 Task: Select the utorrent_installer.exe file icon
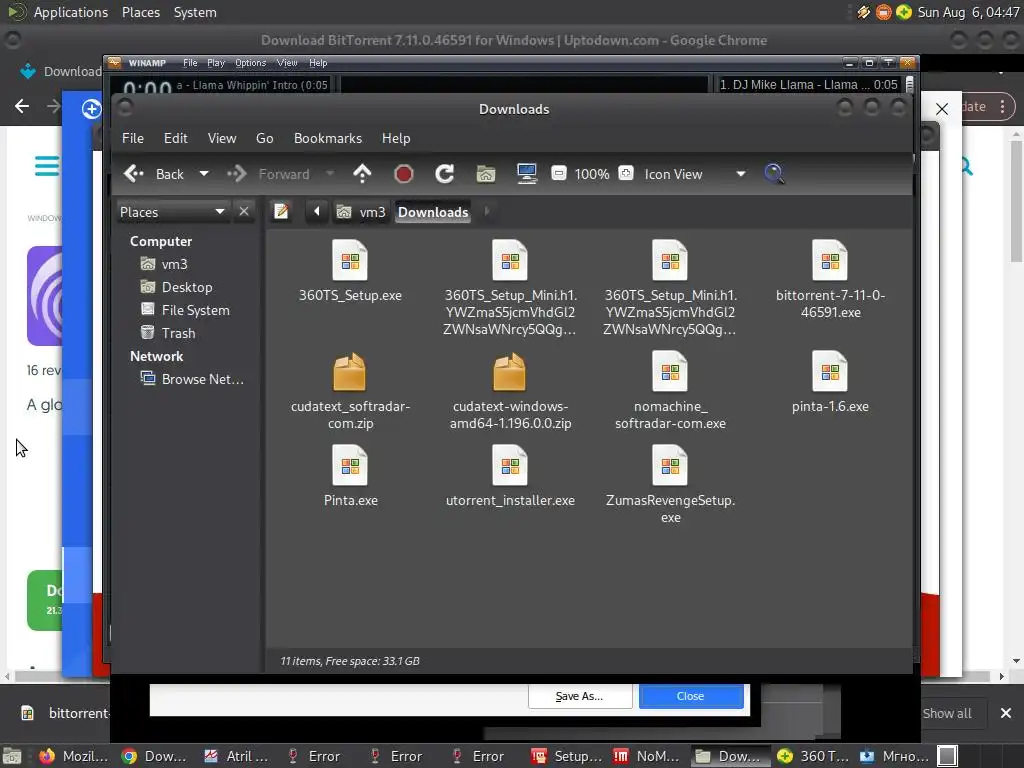510,465
